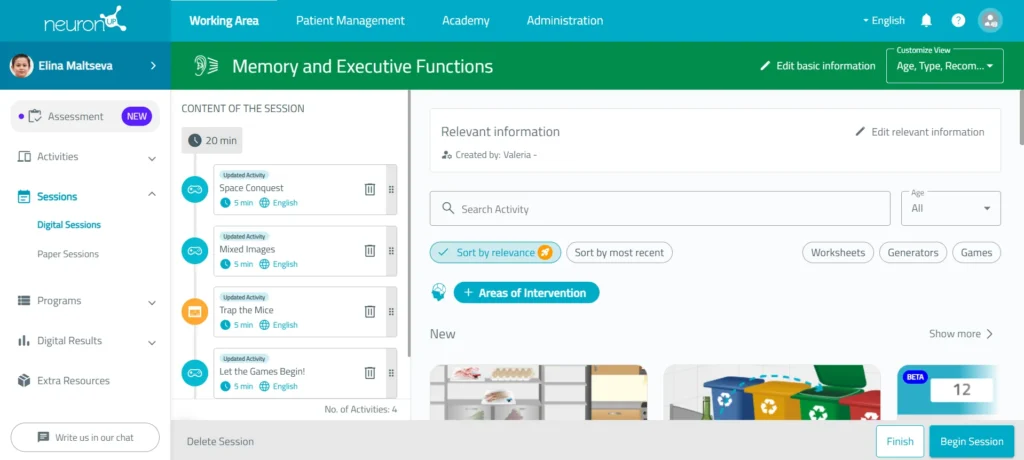1024x460 pixels.
Task: Show more New activities
Action: pos(961,334)
